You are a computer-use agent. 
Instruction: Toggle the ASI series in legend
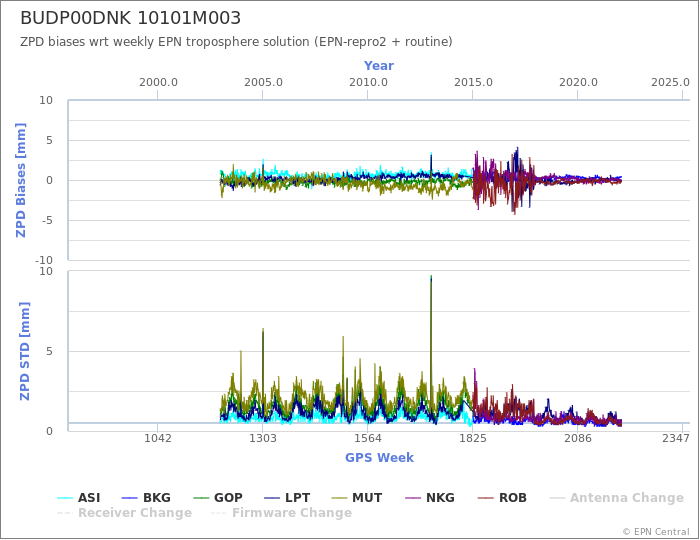point(79,498)
